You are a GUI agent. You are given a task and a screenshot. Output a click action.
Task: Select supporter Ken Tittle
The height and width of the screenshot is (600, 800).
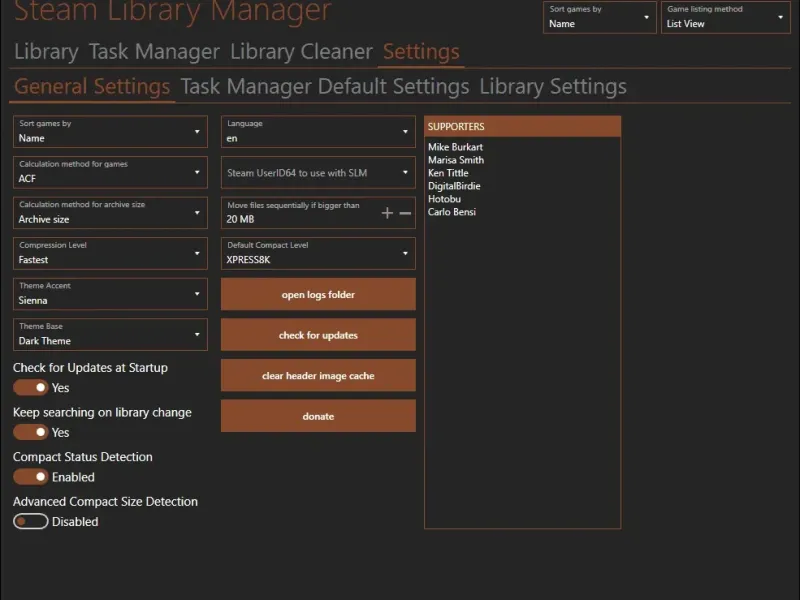click(x=448, y=173)
